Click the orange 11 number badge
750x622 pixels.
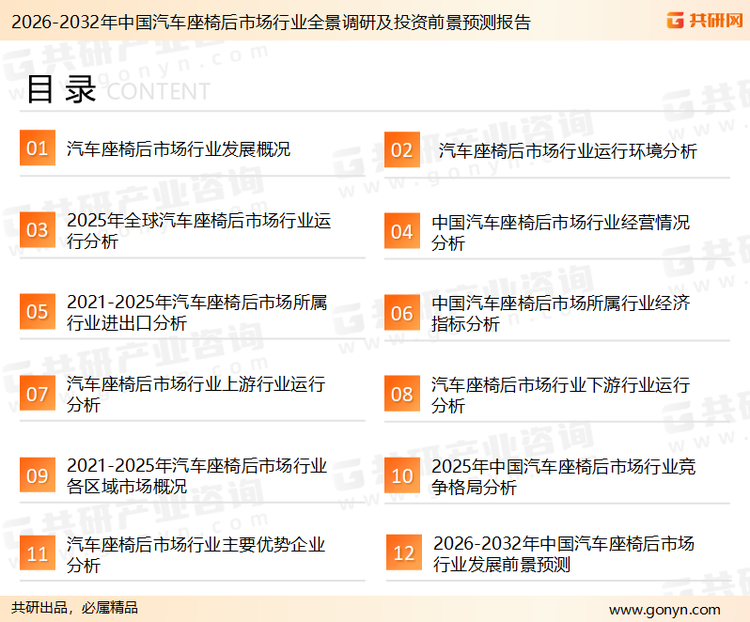click(x=37, y=554)
